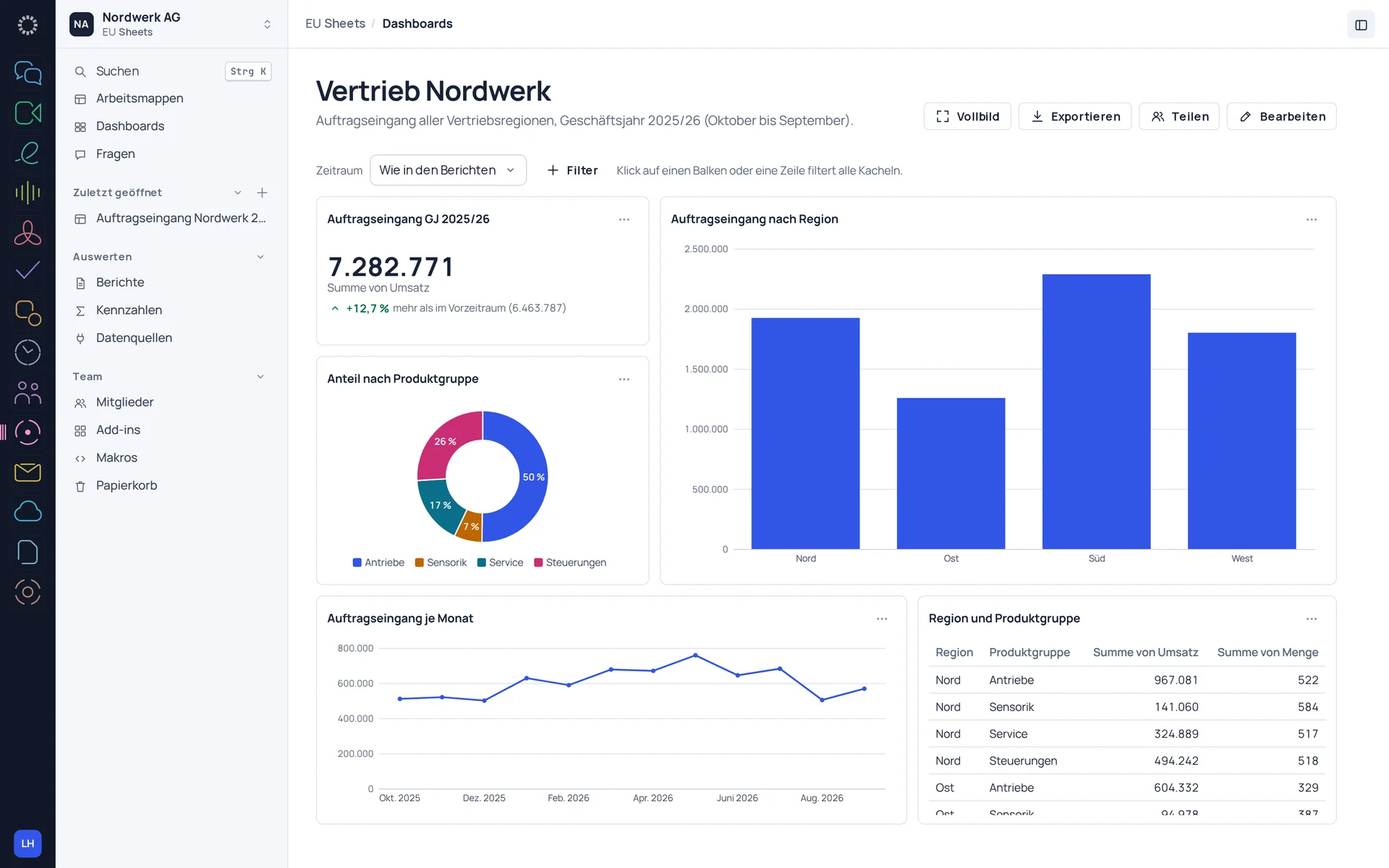The width and height of the screenshot is (1389, 868).
Task: Open the cloud storage app icon
Action: tap(27, 512)
